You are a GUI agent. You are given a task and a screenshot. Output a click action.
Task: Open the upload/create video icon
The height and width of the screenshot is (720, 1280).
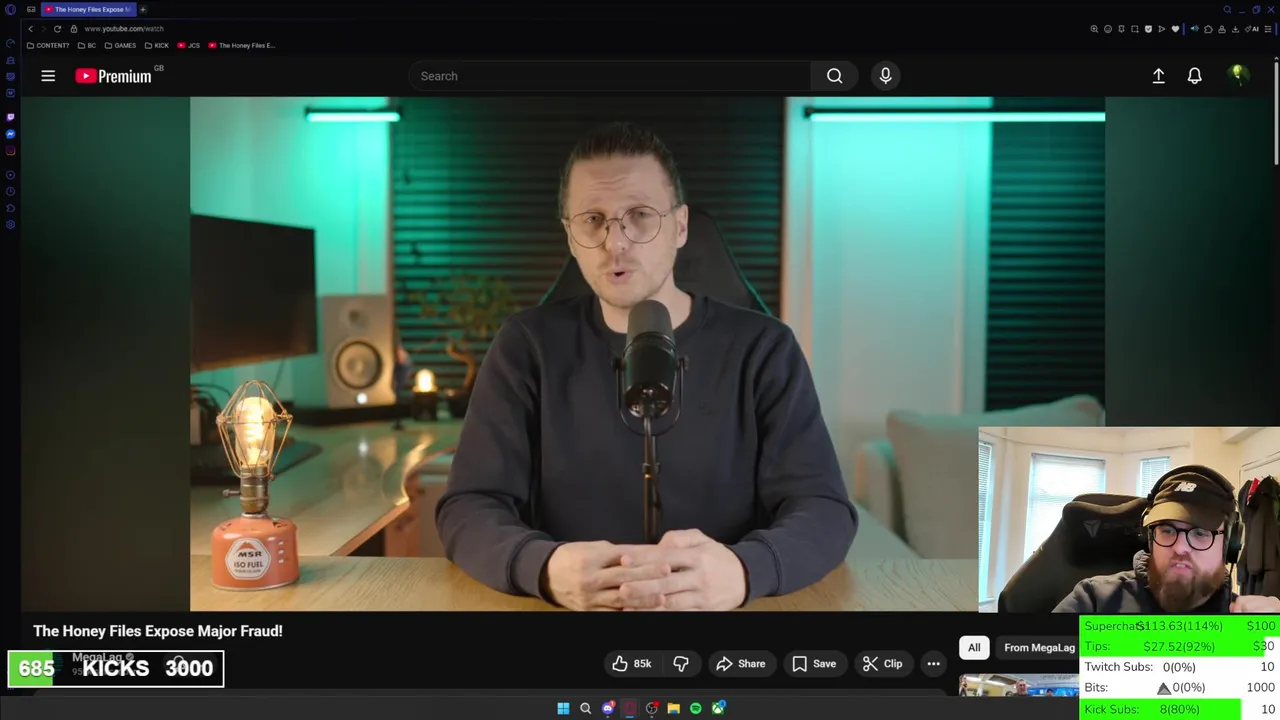click(1158, 76)
